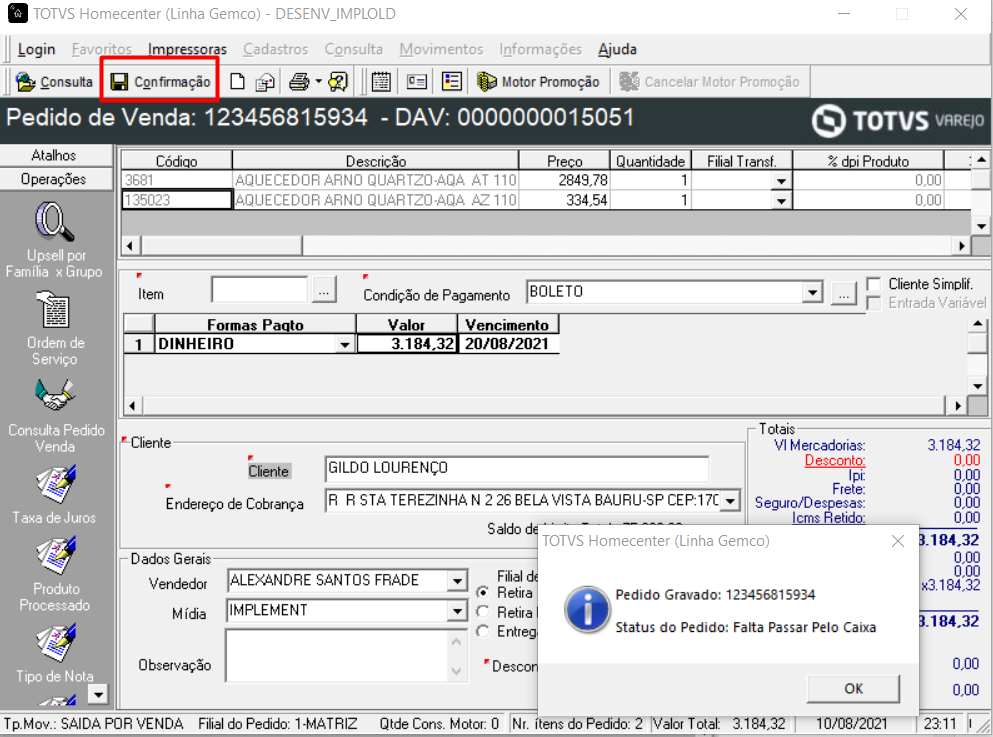Launch Motor Promoção
Image resolution: width=993 pixels, height=737 pixels.
pos(538,82)
